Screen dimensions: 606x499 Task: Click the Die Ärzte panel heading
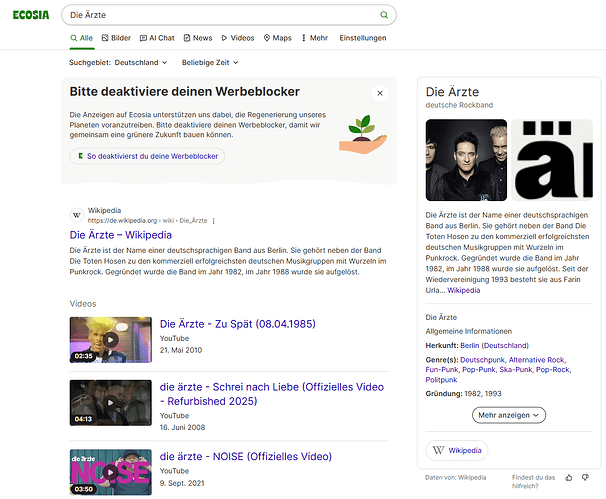[x=452, y=92]
